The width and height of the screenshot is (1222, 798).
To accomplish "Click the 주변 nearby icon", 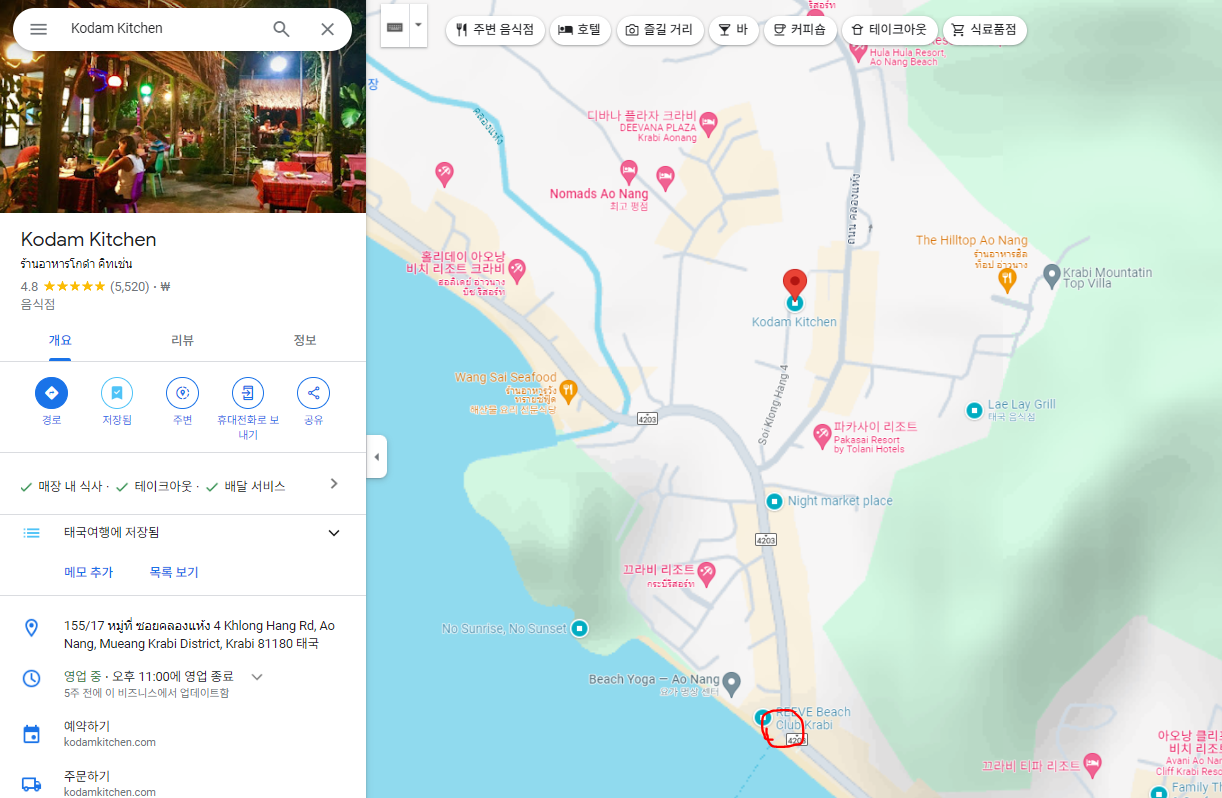I will click(182, 393).
